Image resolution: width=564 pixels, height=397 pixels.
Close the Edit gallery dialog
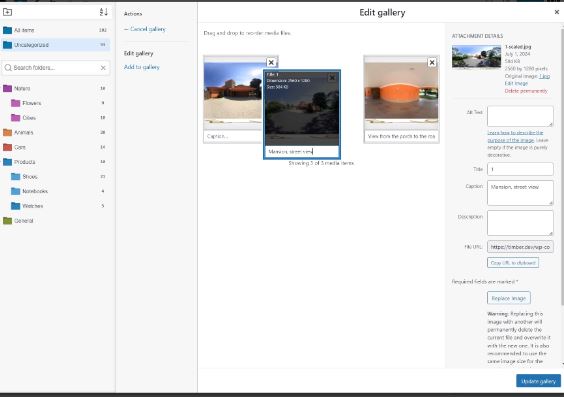(556, 12)
